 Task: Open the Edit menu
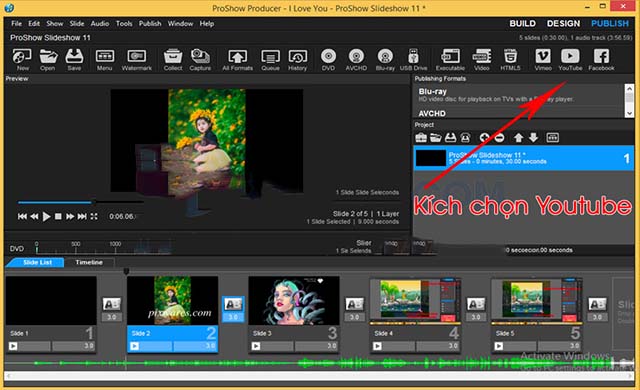coord(34,24)
